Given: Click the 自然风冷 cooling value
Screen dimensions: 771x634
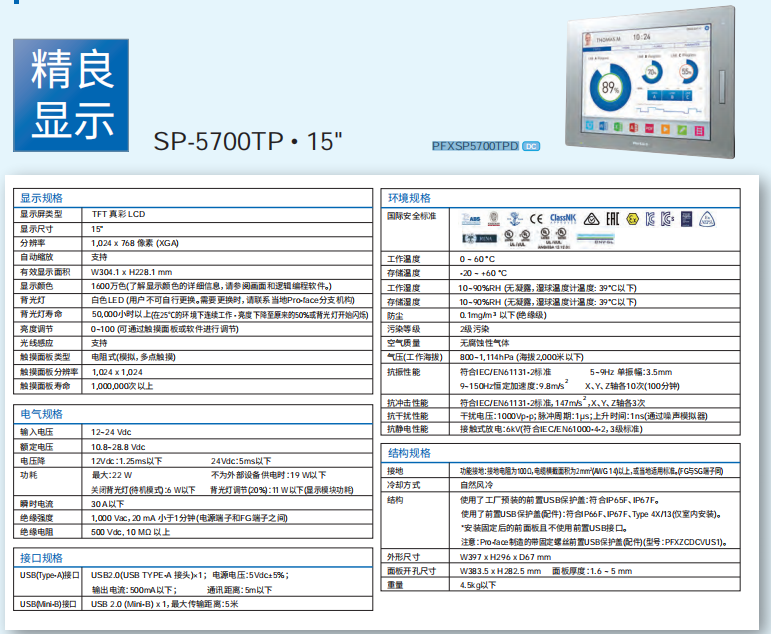Looking at the screenshot, I should [x=476, y=485].
